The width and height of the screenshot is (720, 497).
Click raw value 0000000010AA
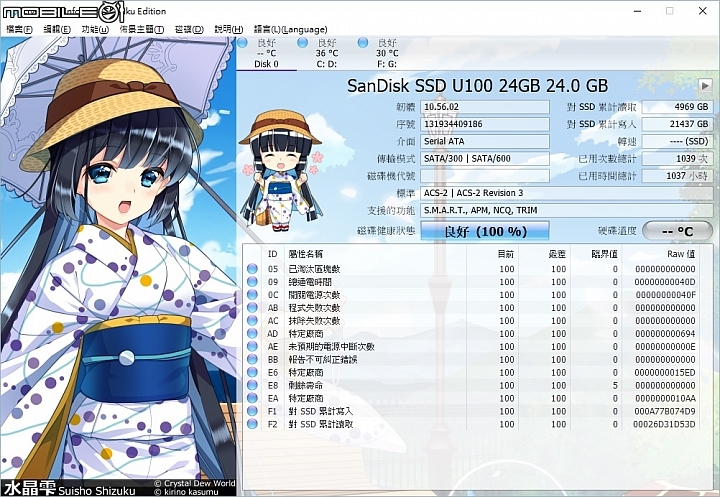tap(665, 398)
